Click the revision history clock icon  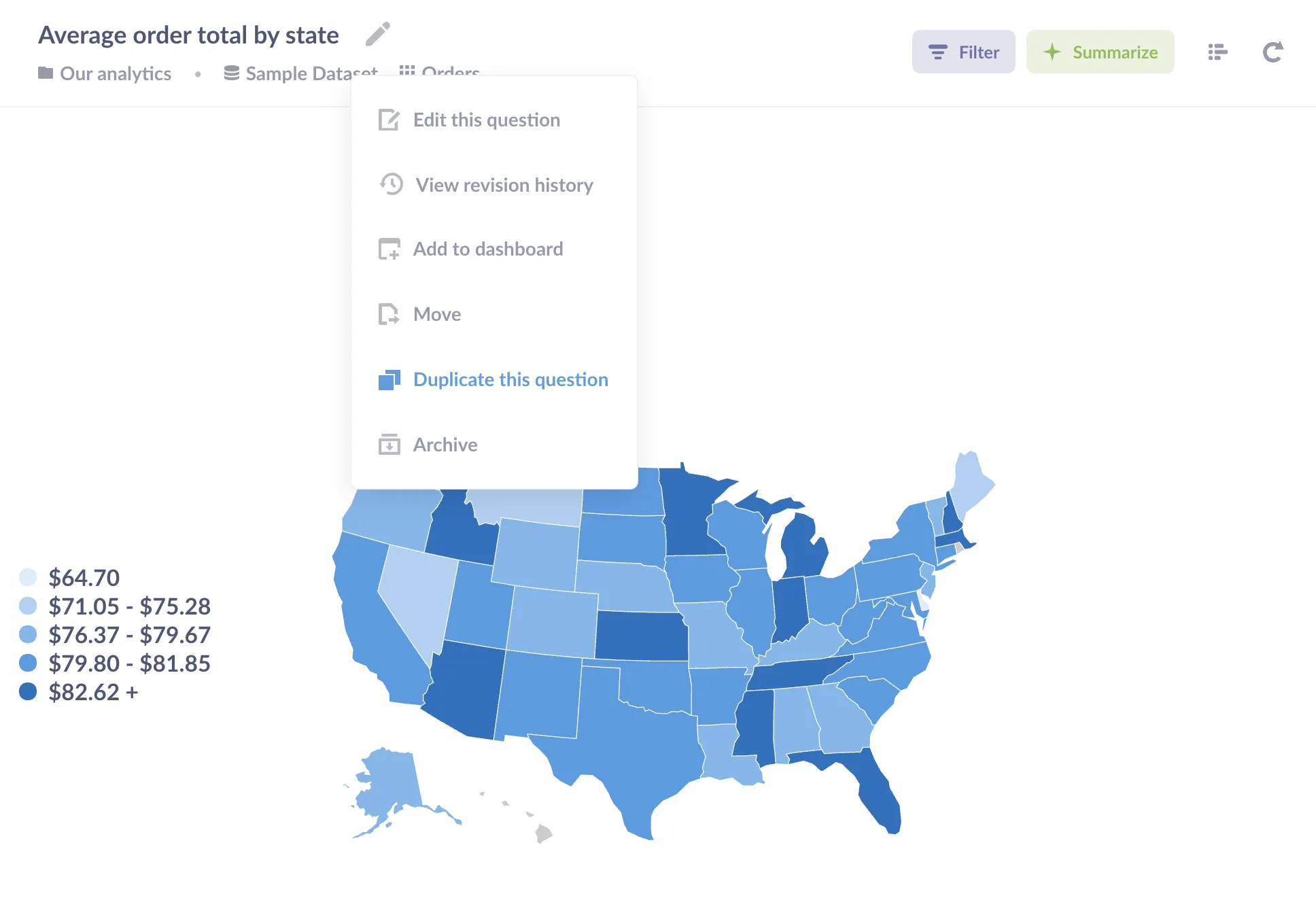click(x=391, y=184)
